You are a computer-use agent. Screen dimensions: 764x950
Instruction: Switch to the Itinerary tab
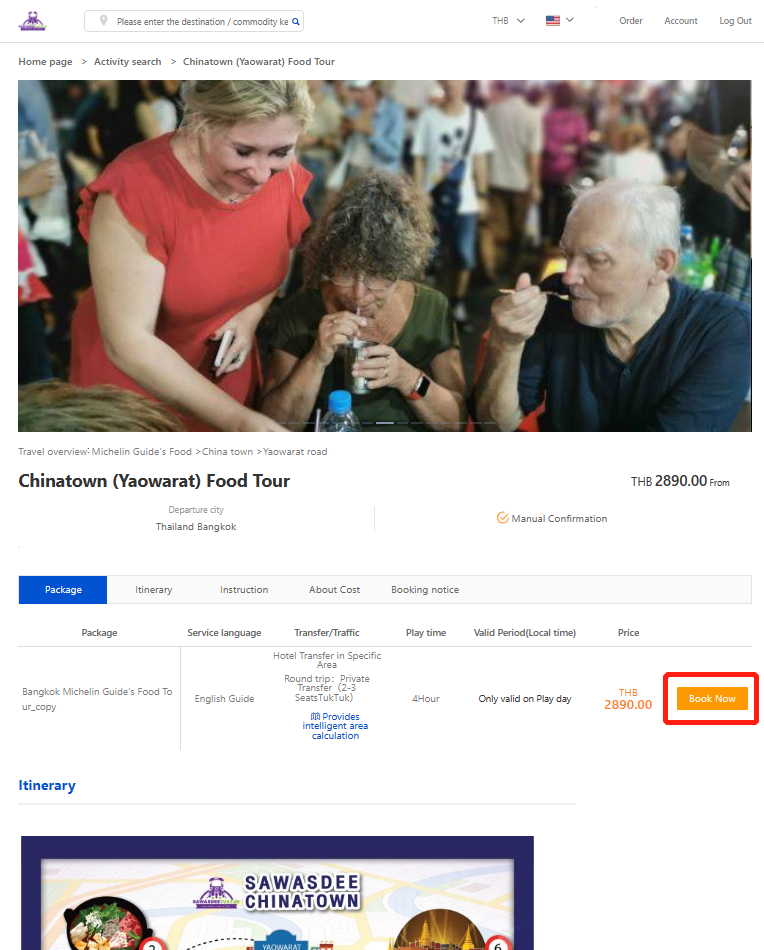click(153, 590)
